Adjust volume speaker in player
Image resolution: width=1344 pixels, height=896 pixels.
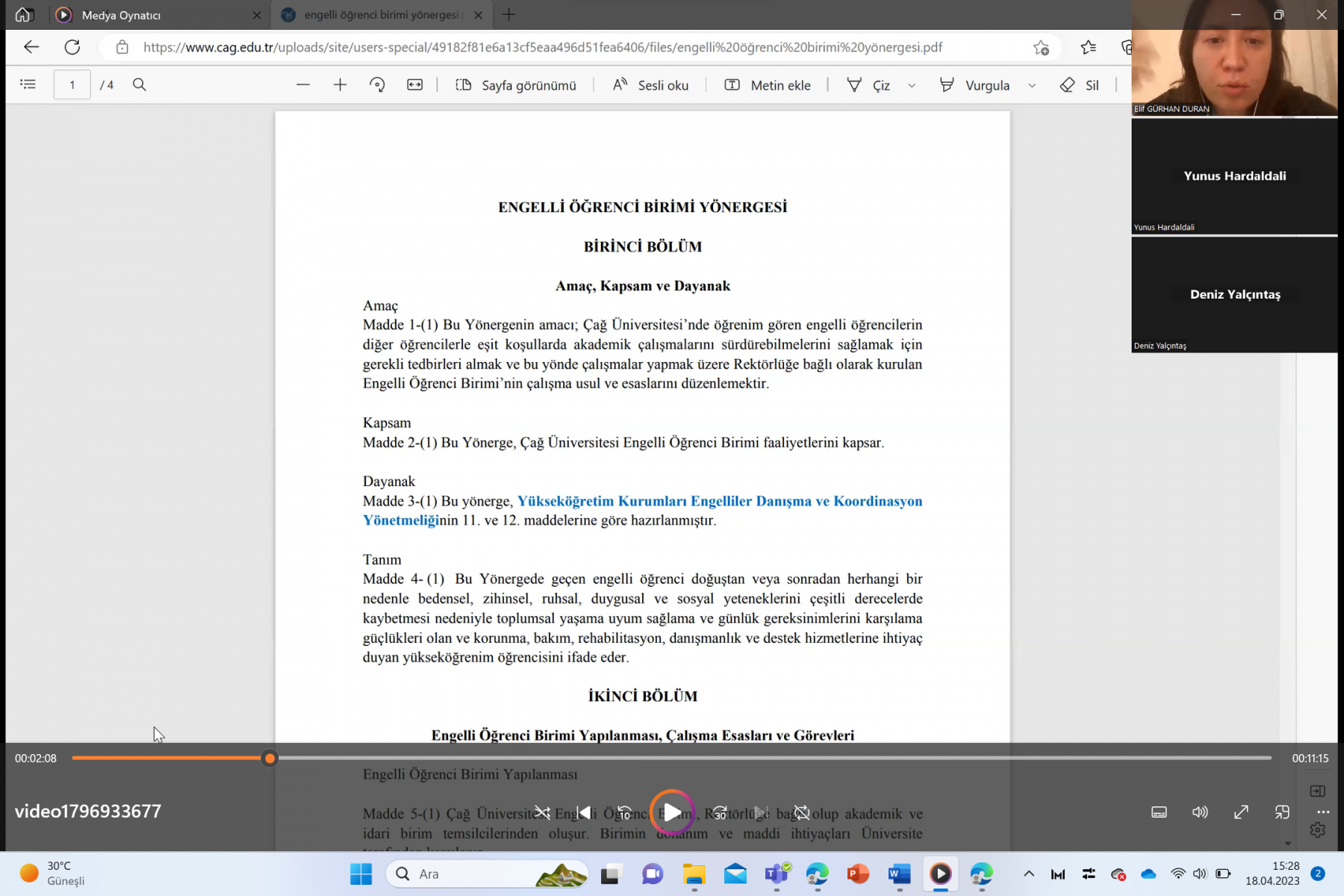click(1200, 812)
